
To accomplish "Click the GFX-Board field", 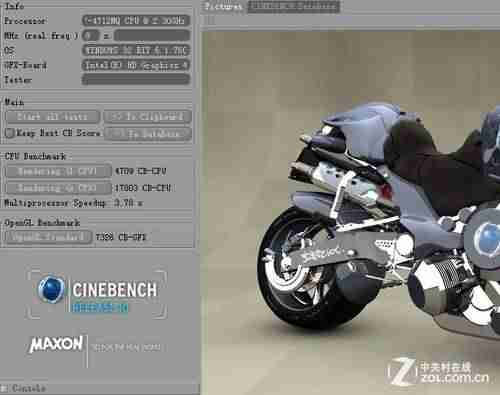I will tap(136, 65).
